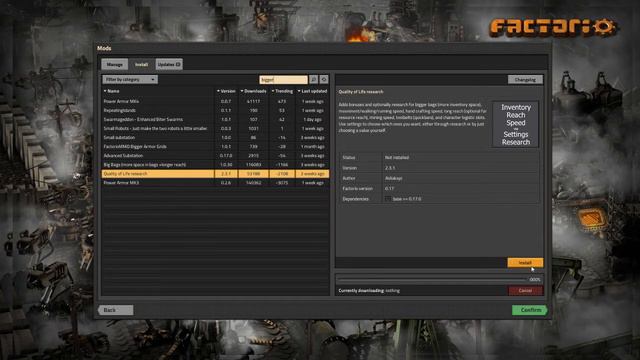The width and height of the screenshot is (640, 360).
Task: Click the Quality of Life mod thumbnail
Action: coord(516,124)
